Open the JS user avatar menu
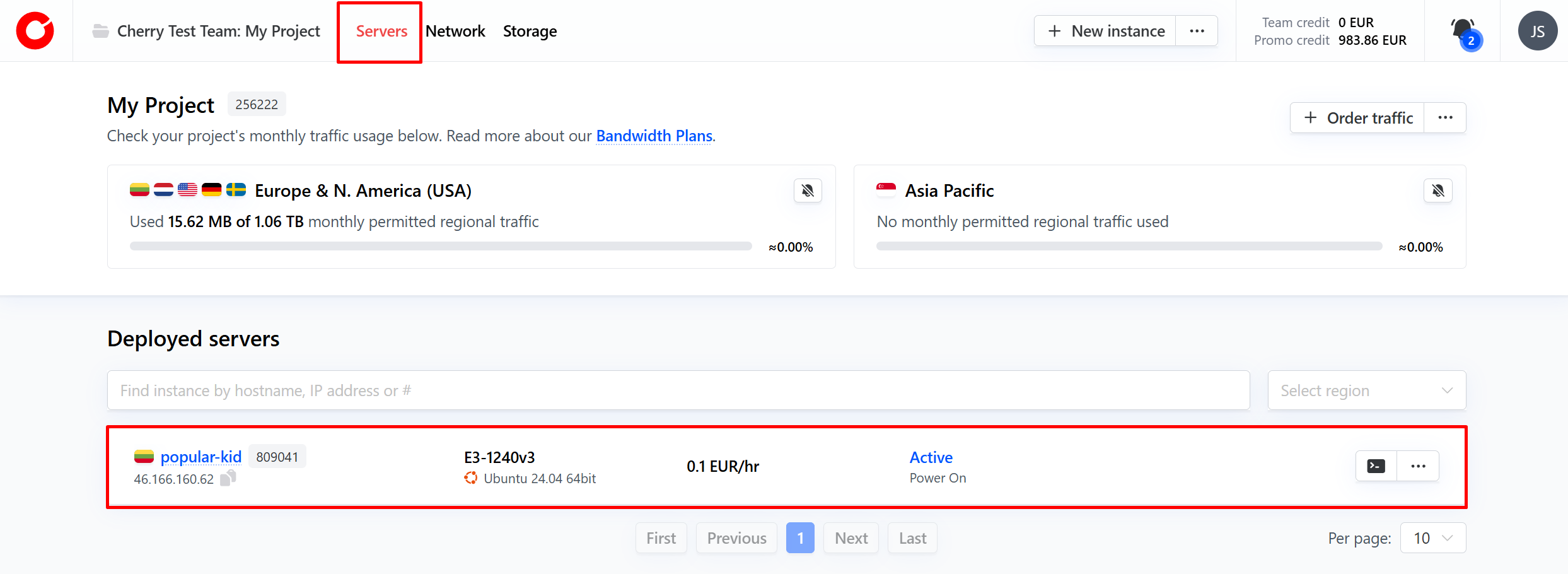Viewport: 1568px width, 574px height. click(1537, 31)
